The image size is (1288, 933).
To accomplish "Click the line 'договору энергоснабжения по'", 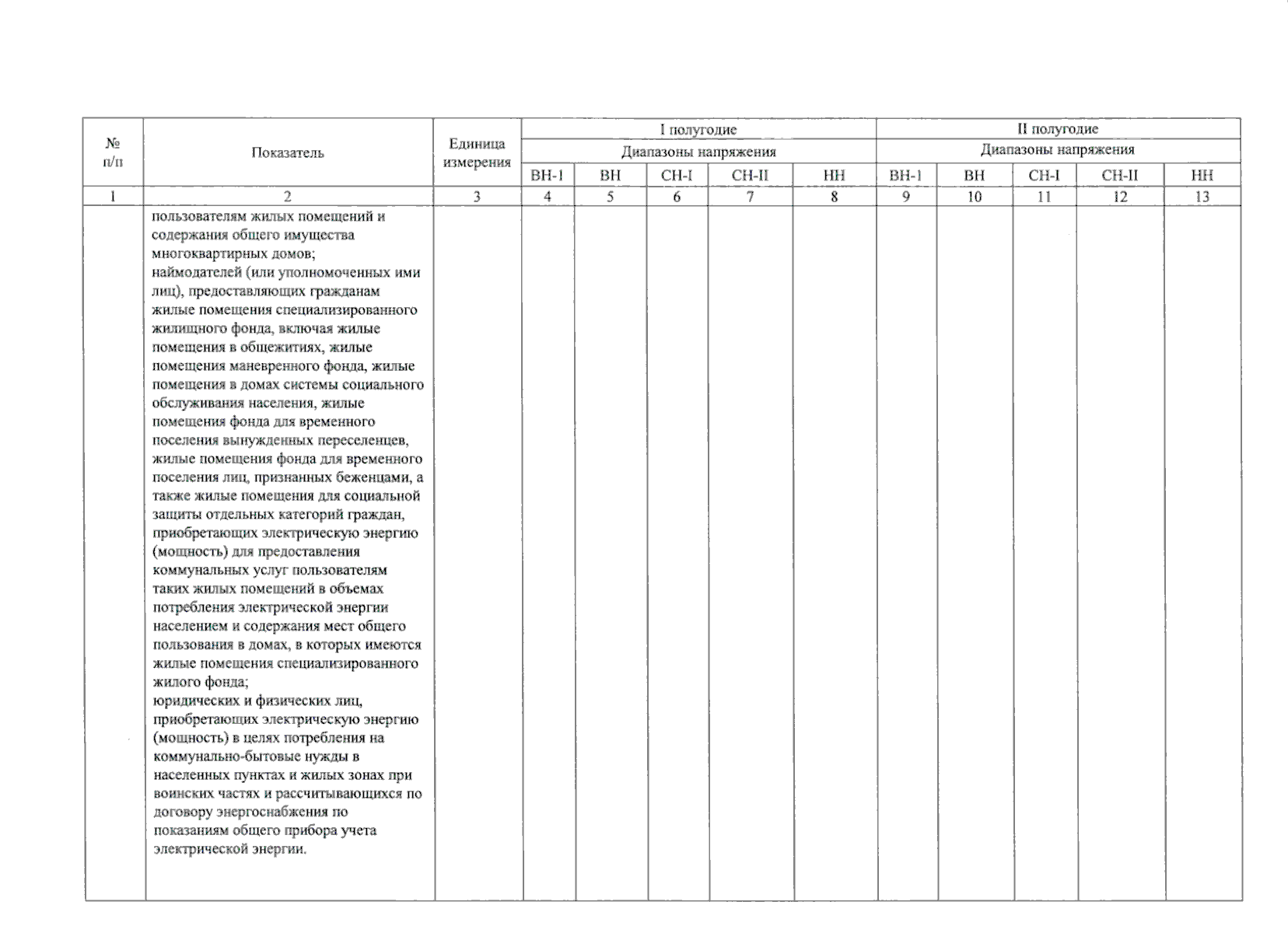I will click(250, 812).
